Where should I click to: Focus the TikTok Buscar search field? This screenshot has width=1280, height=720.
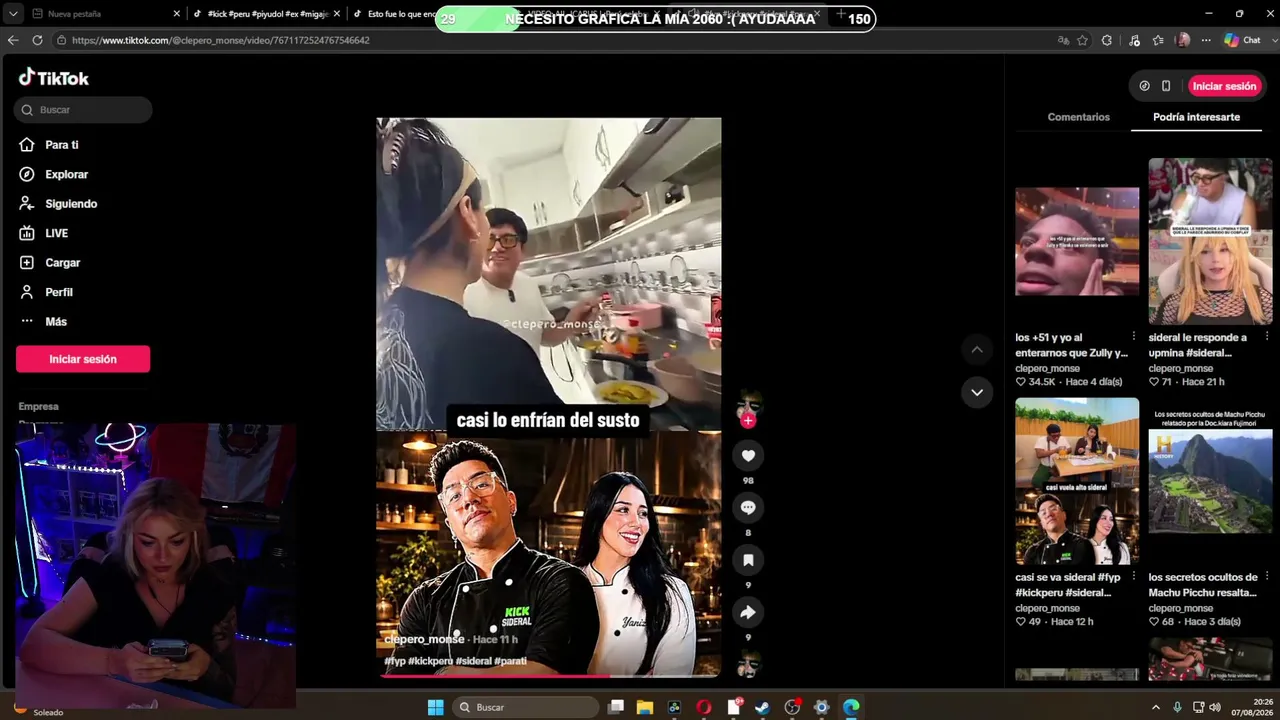[83, 110]
